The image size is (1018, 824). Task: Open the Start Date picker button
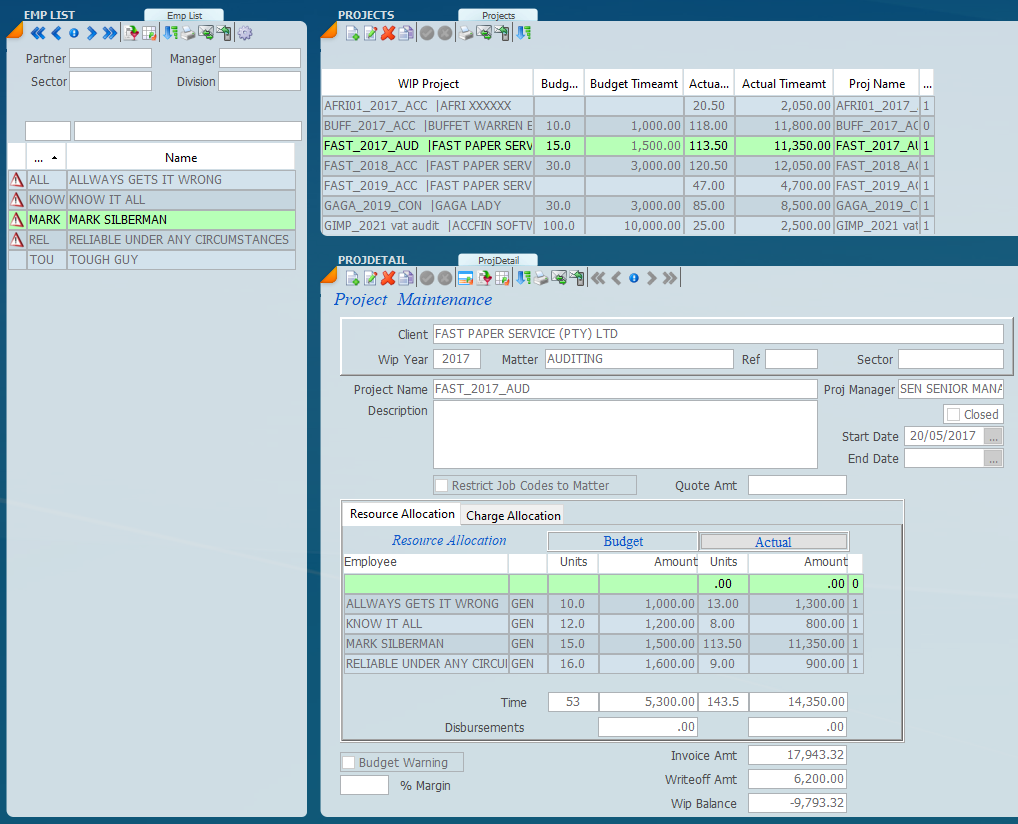click(993, 437)
